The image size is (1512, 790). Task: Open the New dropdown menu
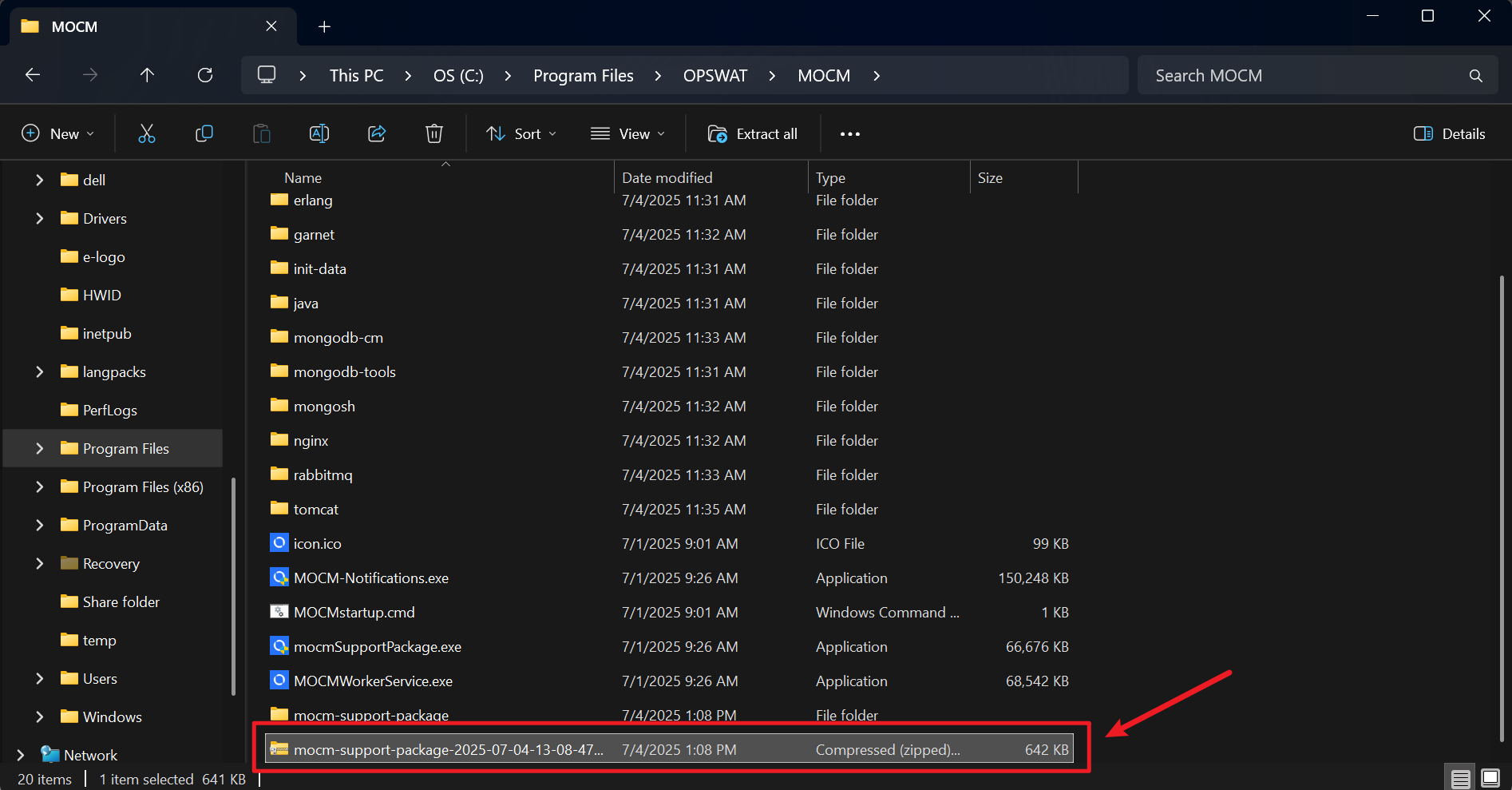pyautogui.click(x=57, y=133)
